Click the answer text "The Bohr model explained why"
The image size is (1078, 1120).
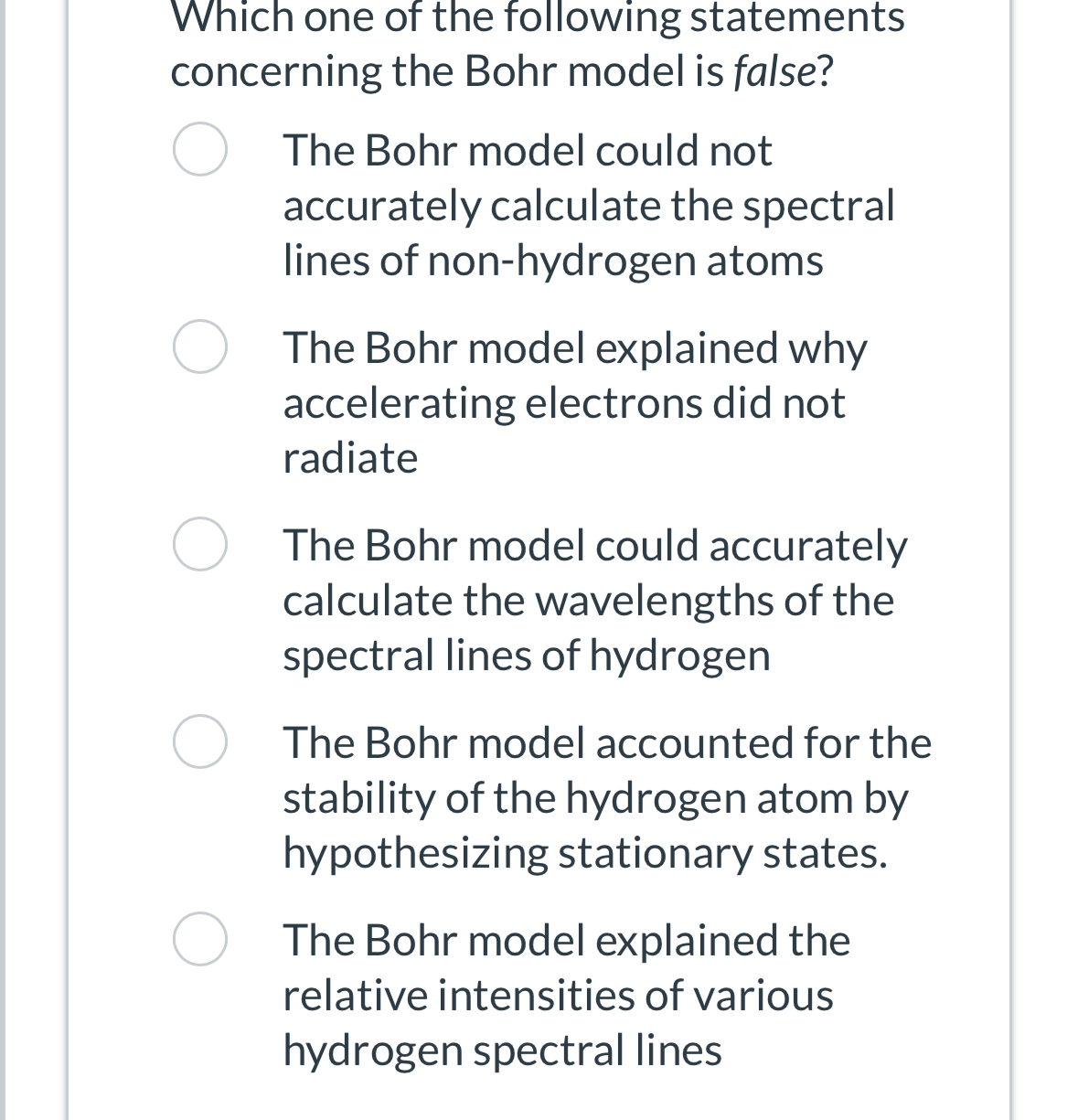point(575,348)
